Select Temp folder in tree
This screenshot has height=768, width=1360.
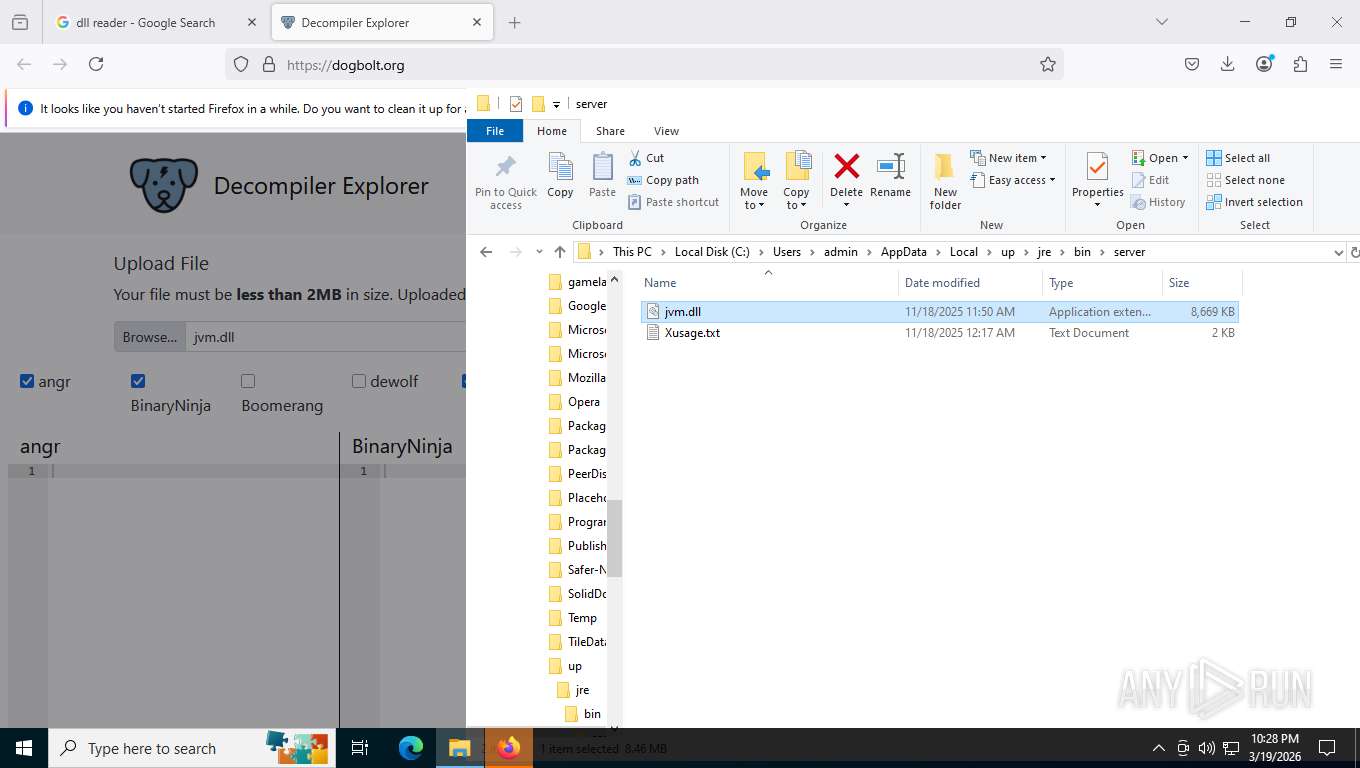click(582, 618)
